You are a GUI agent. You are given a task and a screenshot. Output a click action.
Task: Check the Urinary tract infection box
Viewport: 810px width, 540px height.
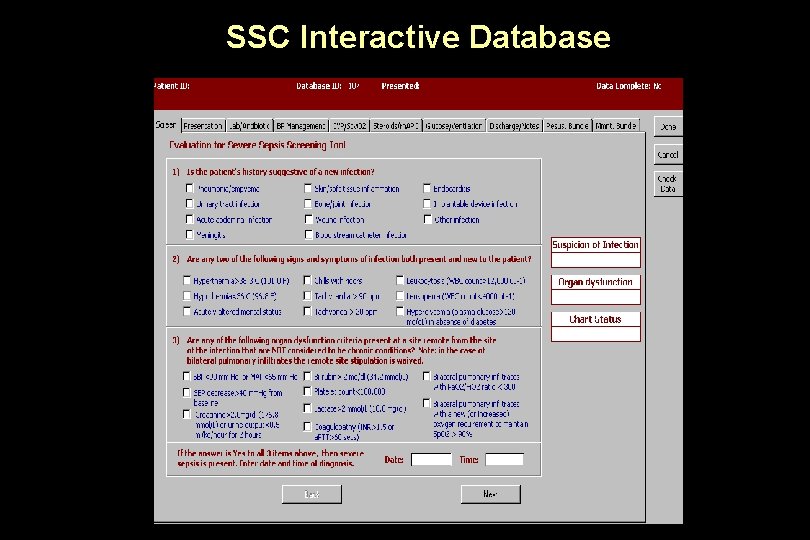coord(190,204)
